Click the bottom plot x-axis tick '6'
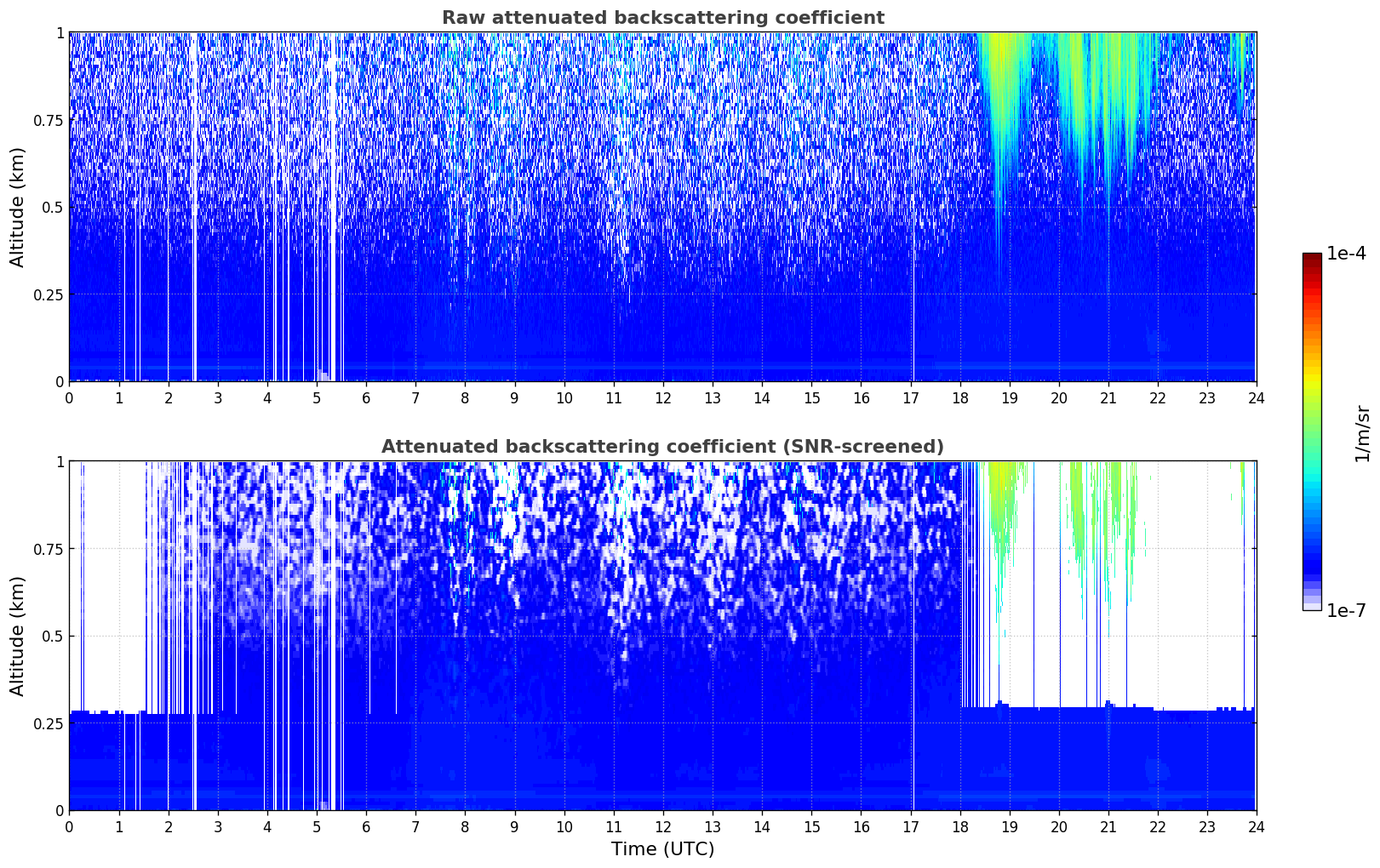This screenshot has height=868, width=1380. pyautogui.click(x=366, y=826)
